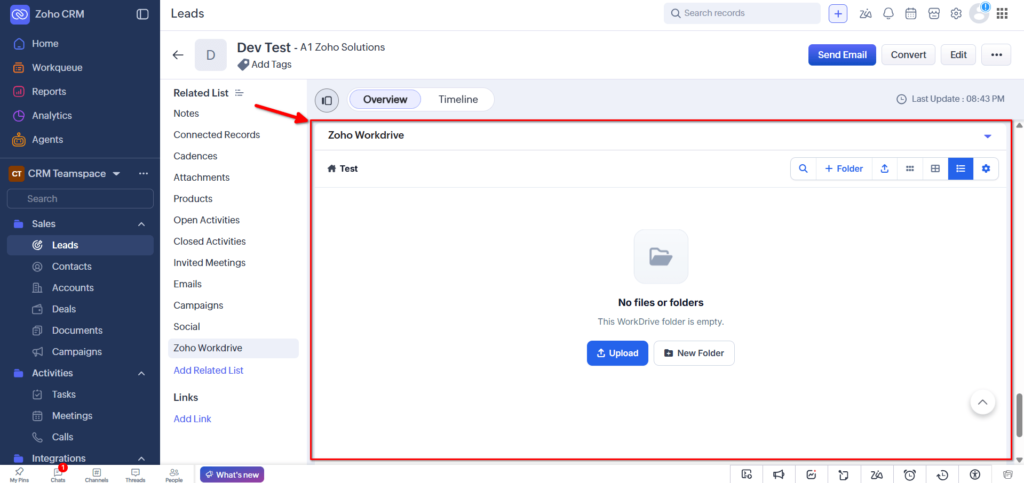Open the calendar icon in top bar
Screen dimensions: 1024x483
click(x=910, y=14)
